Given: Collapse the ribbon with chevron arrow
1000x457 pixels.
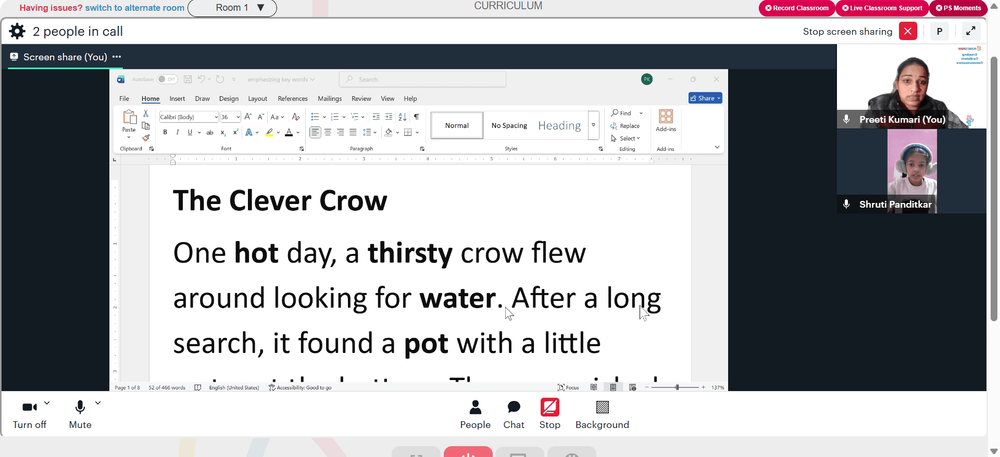Looking at the screenshot, I should point(717,147).
